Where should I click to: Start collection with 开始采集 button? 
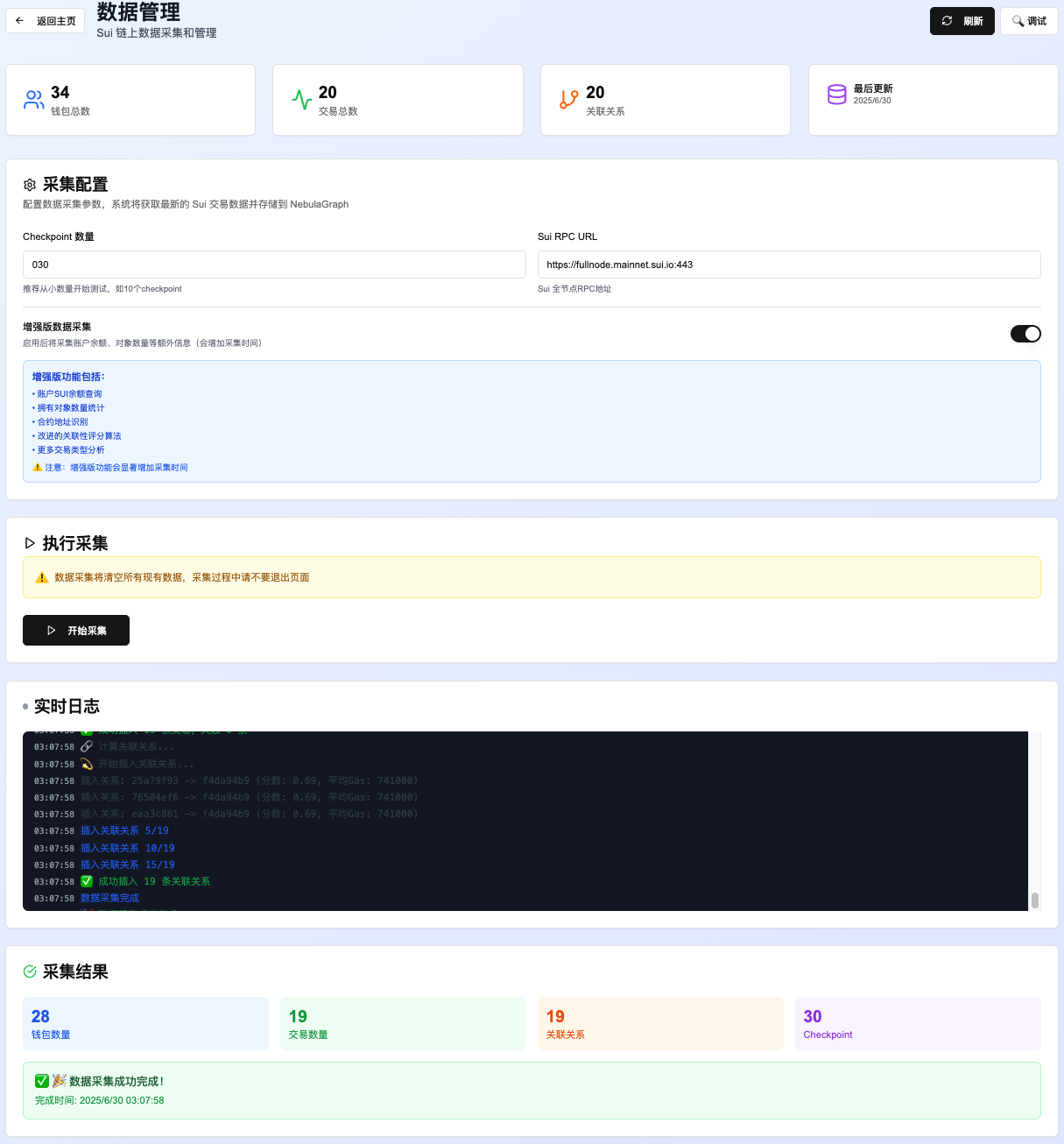tap(76, 631)
